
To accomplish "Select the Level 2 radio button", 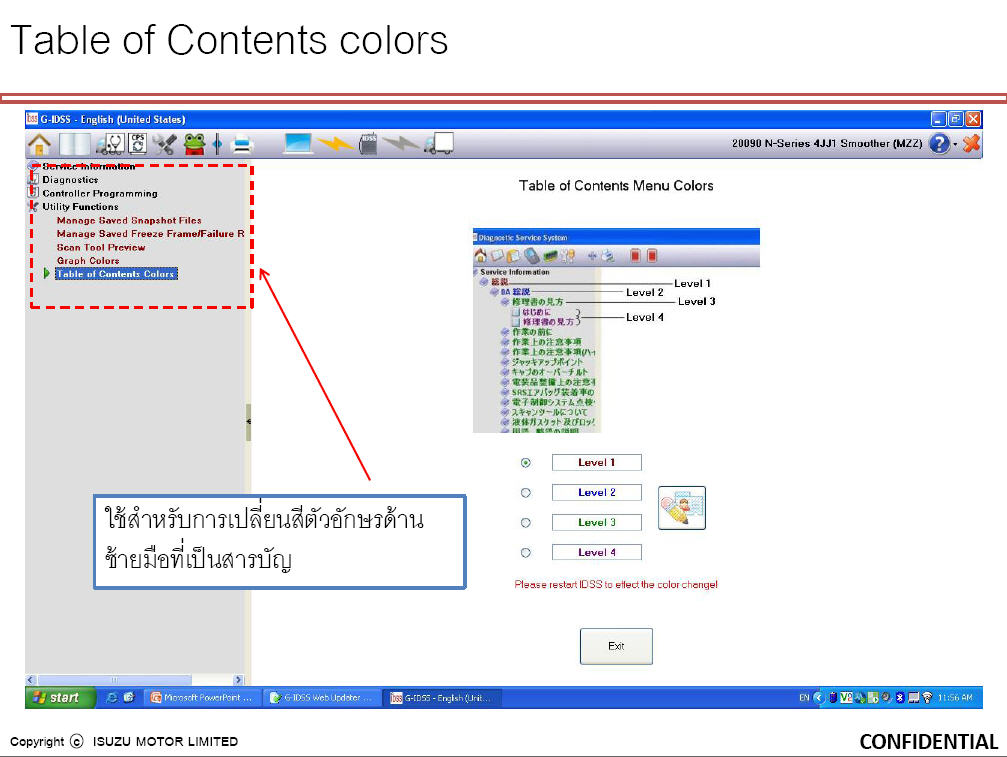I will coord(526,492).
